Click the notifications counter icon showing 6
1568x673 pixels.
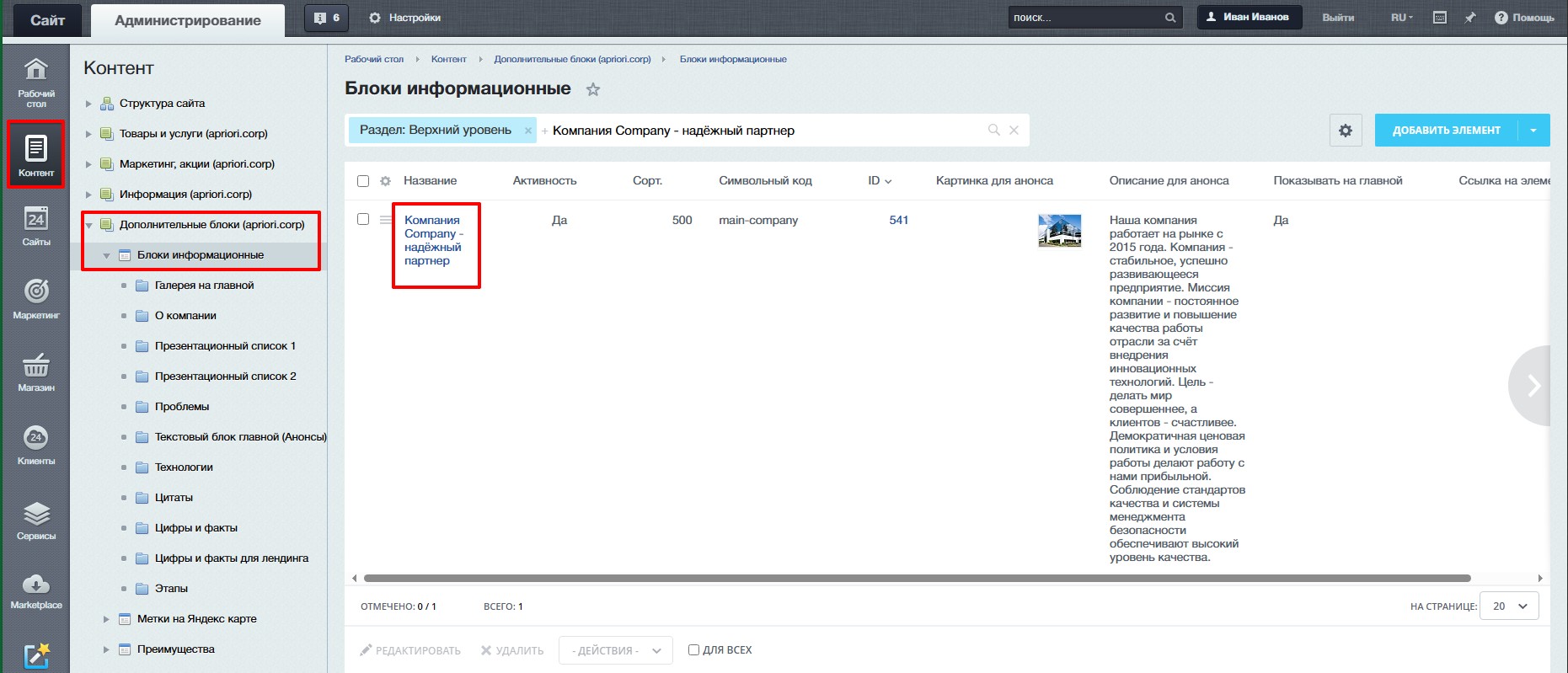(326, 18)
